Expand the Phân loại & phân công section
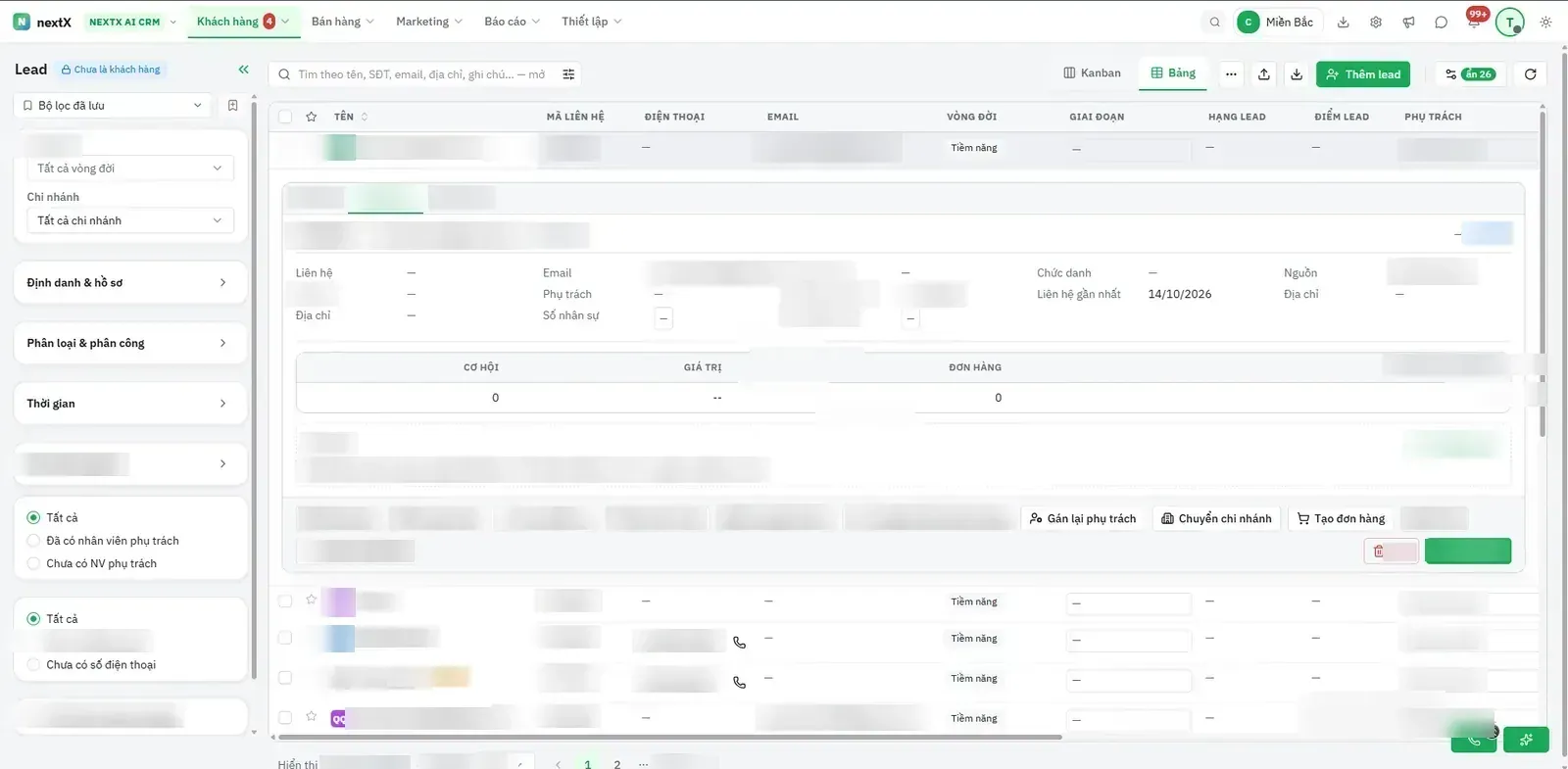 click(130, 343)
